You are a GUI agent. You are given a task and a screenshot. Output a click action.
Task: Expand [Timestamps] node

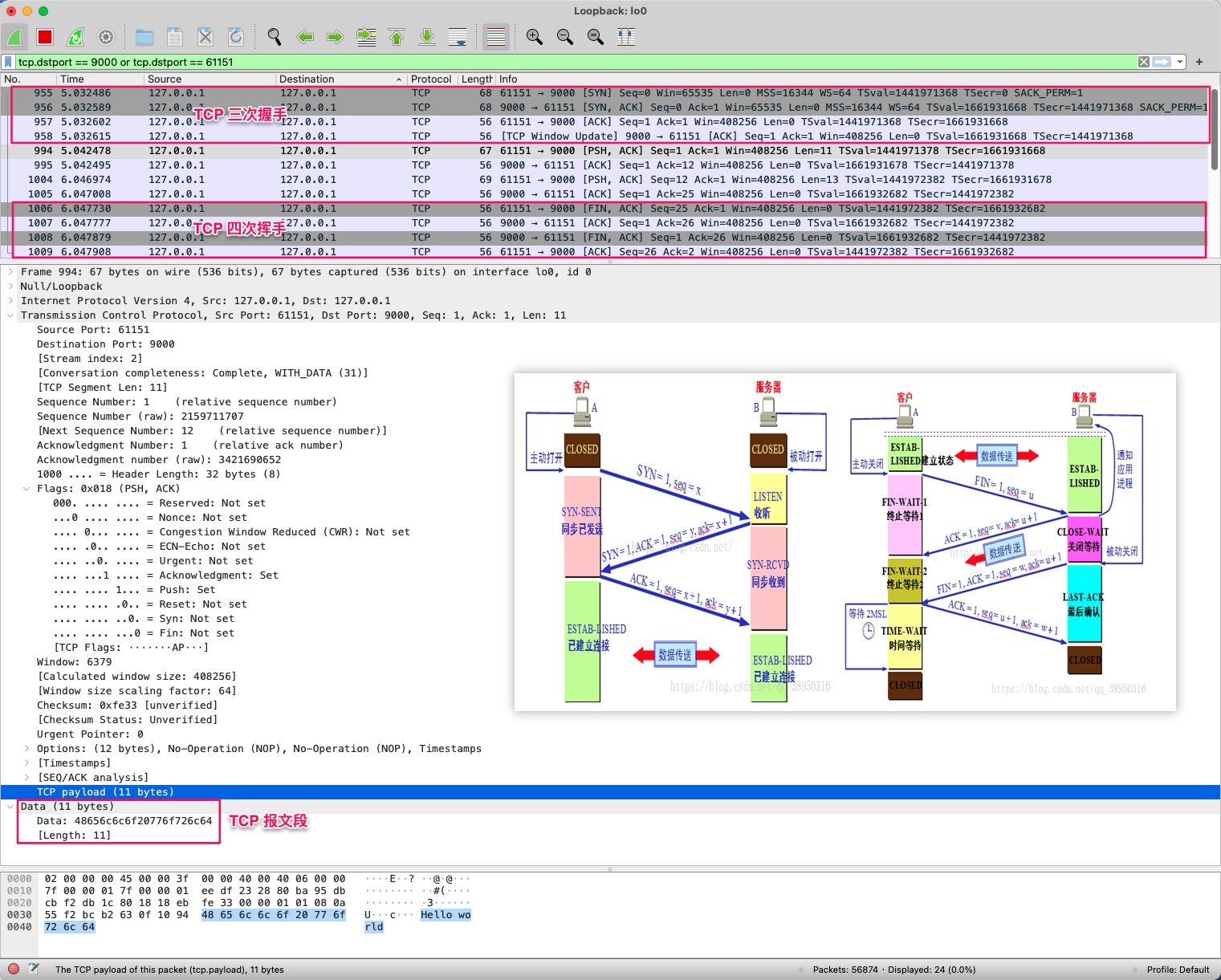click(x=26, y=763)
